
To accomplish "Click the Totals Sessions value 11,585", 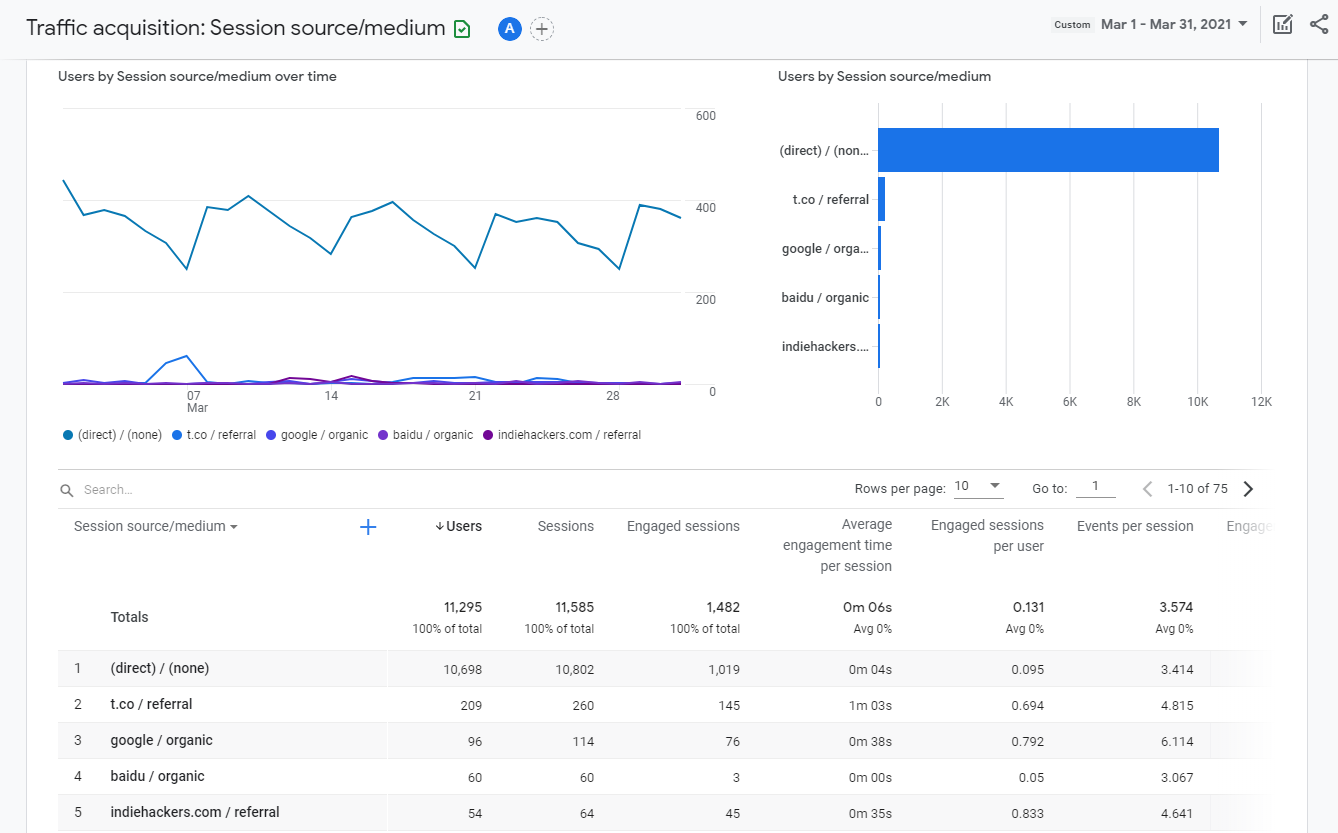I will tap(575, 607).
